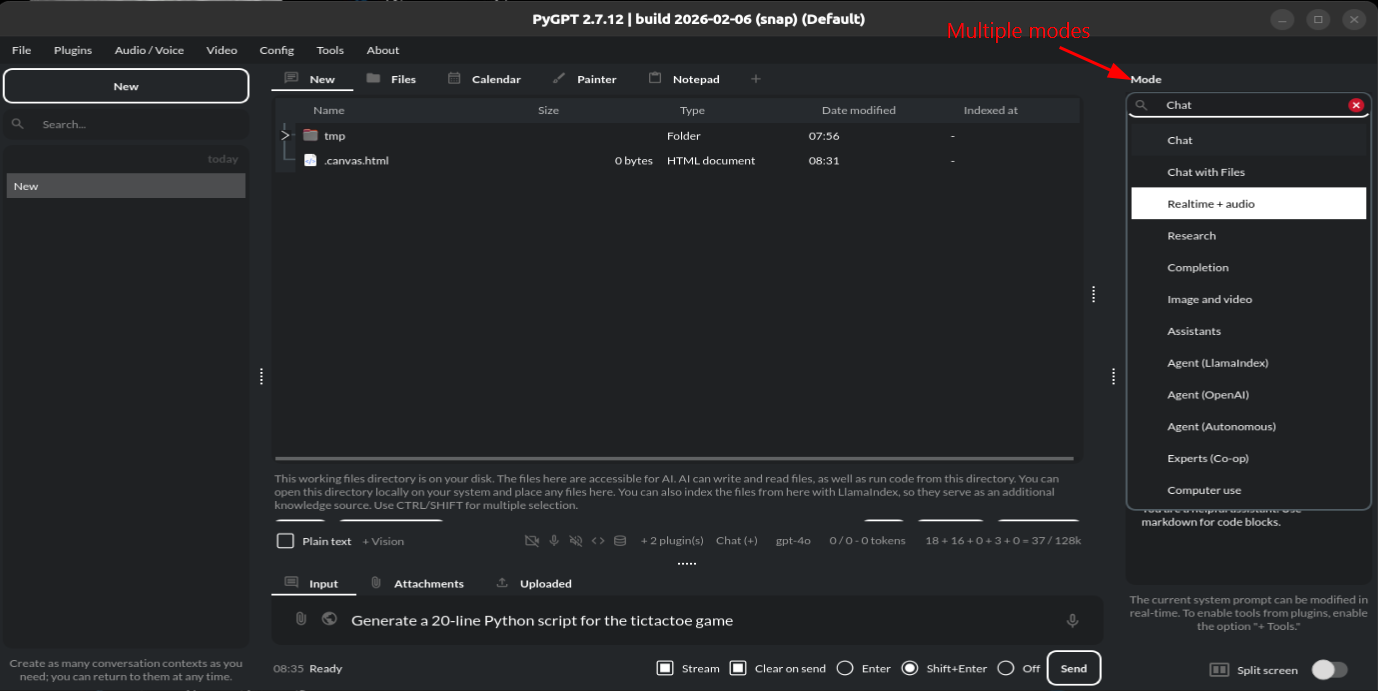Screen dimensions: 1378x691
Task: Choose Agent (LlamaIndex) mode
Action: click(1248, 363)
